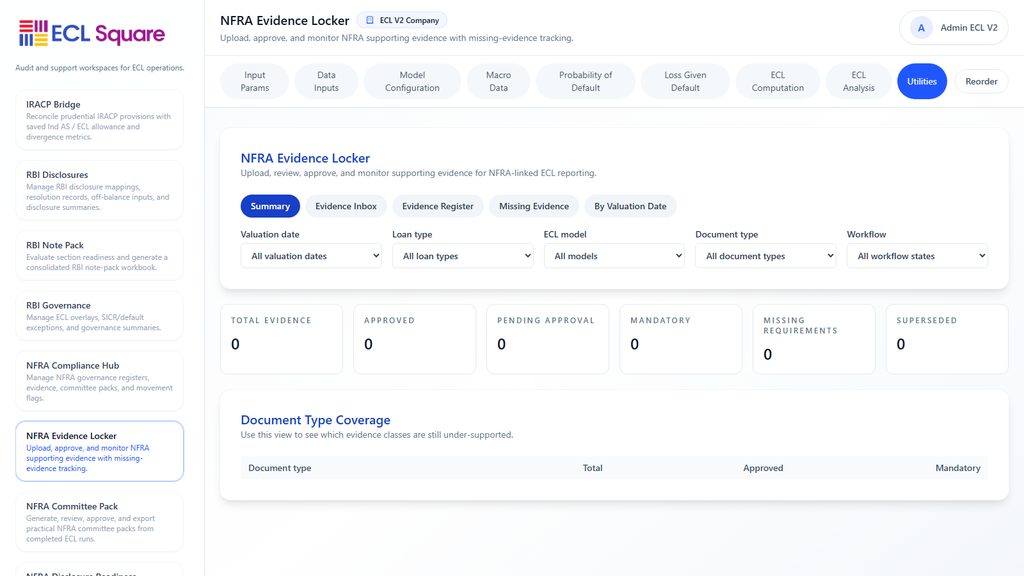Open the RBI Governance card
The image size is (1024, 576).
(x=99, y=316)
